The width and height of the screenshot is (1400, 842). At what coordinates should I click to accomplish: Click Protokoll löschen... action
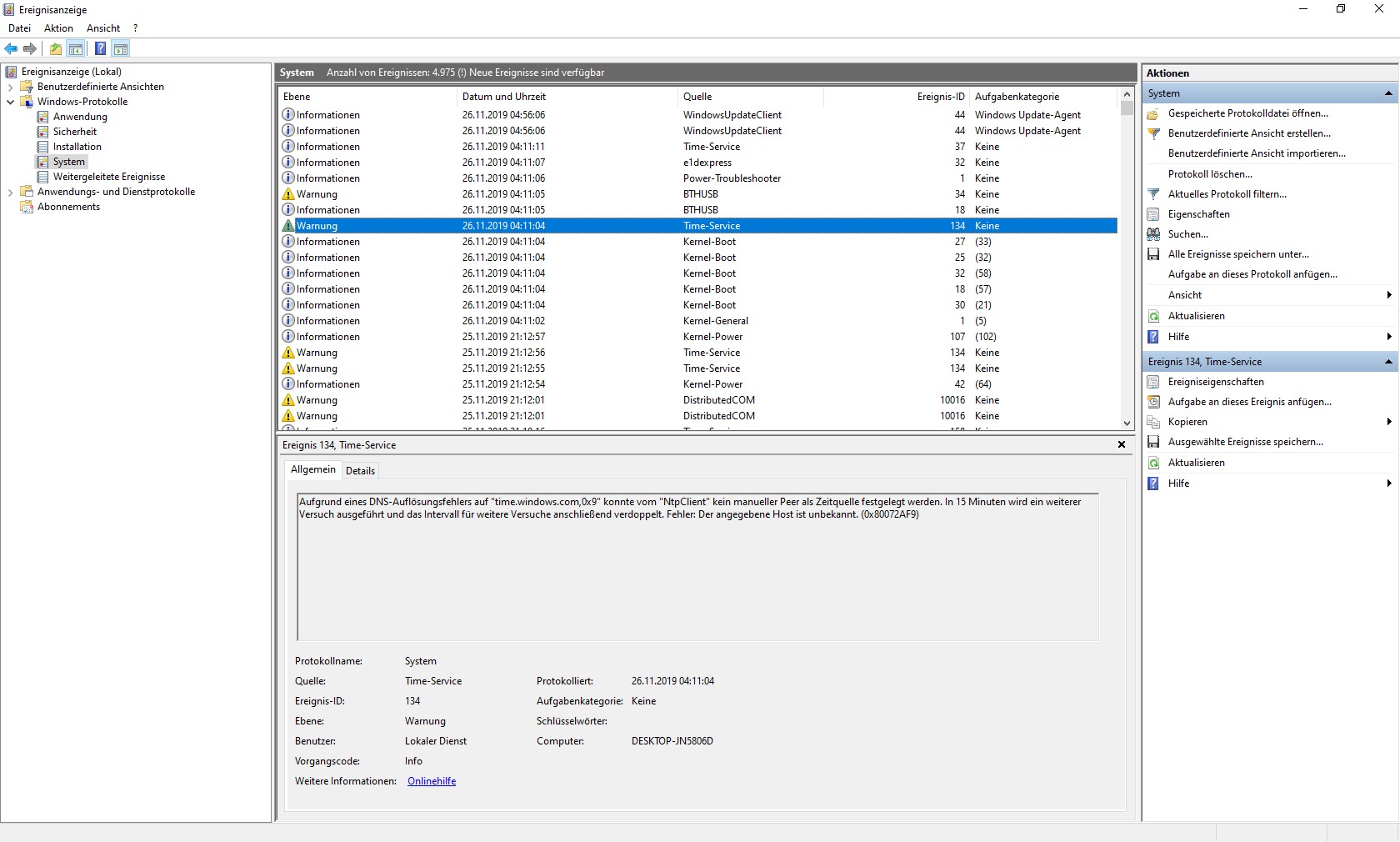[x=1210, y=174]
